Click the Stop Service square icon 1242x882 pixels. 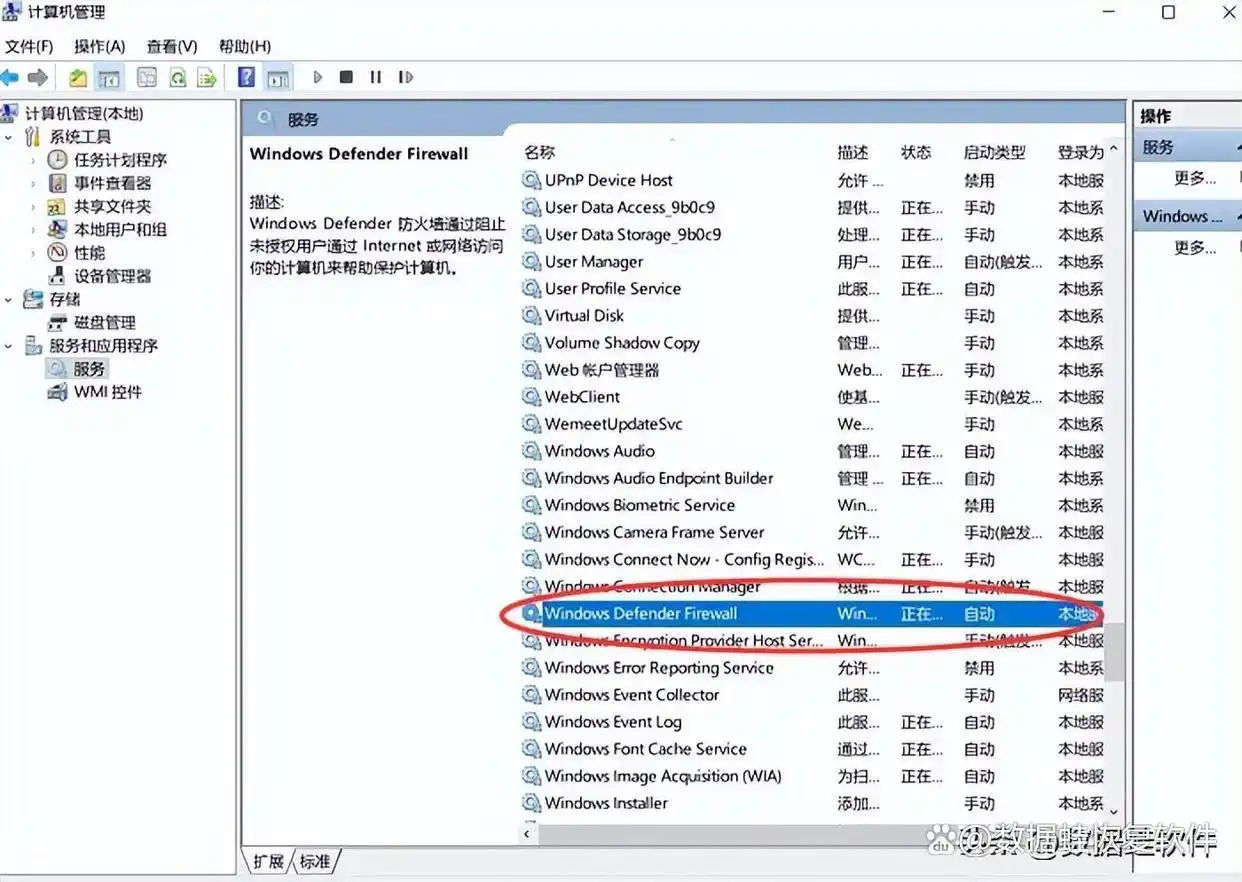346,77
